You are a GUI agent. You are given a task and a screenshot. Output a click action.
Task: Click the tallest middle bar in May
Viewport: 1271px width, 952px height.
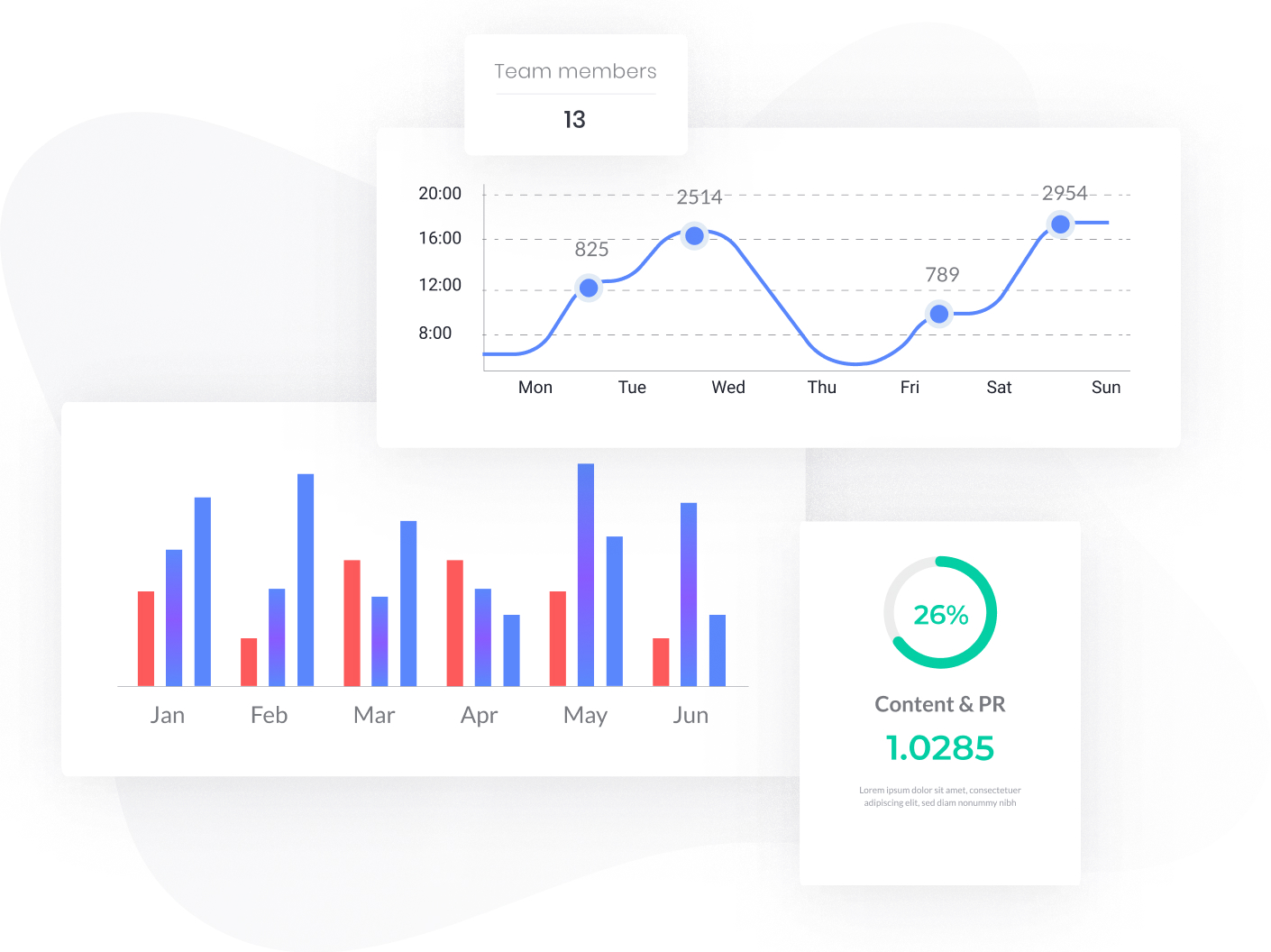(586, 574)
